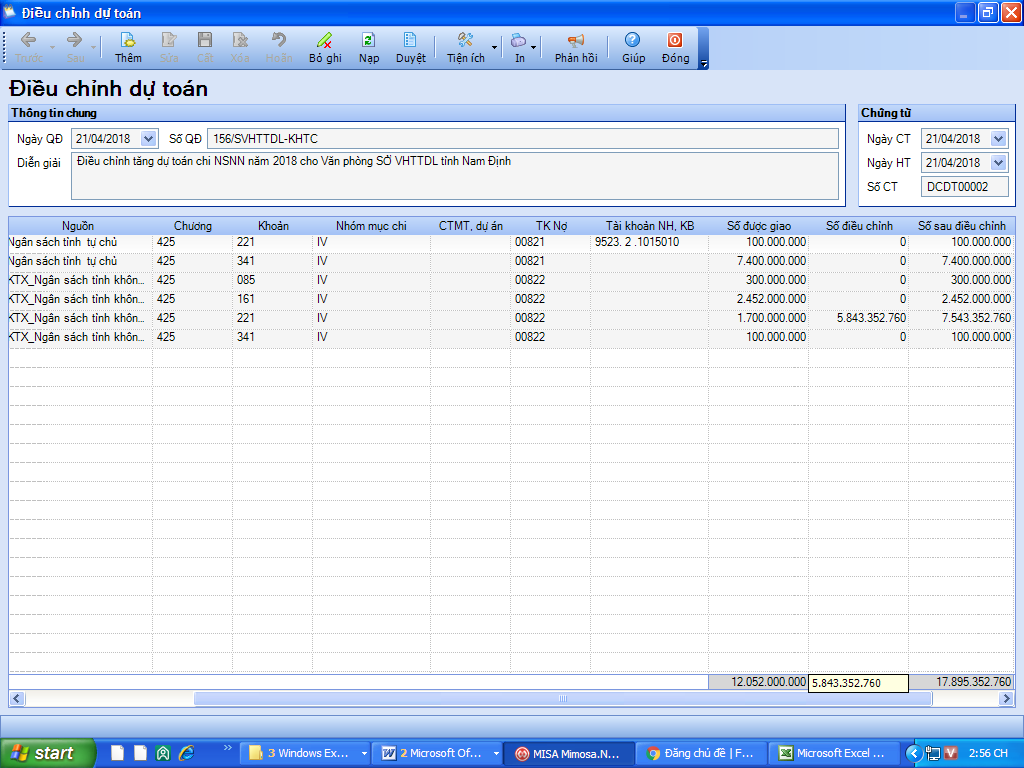The height and width of the screenshot is (768, 1024).
Task: Click the total 12.052.000.000 footer cell
Action: [759, 682]
